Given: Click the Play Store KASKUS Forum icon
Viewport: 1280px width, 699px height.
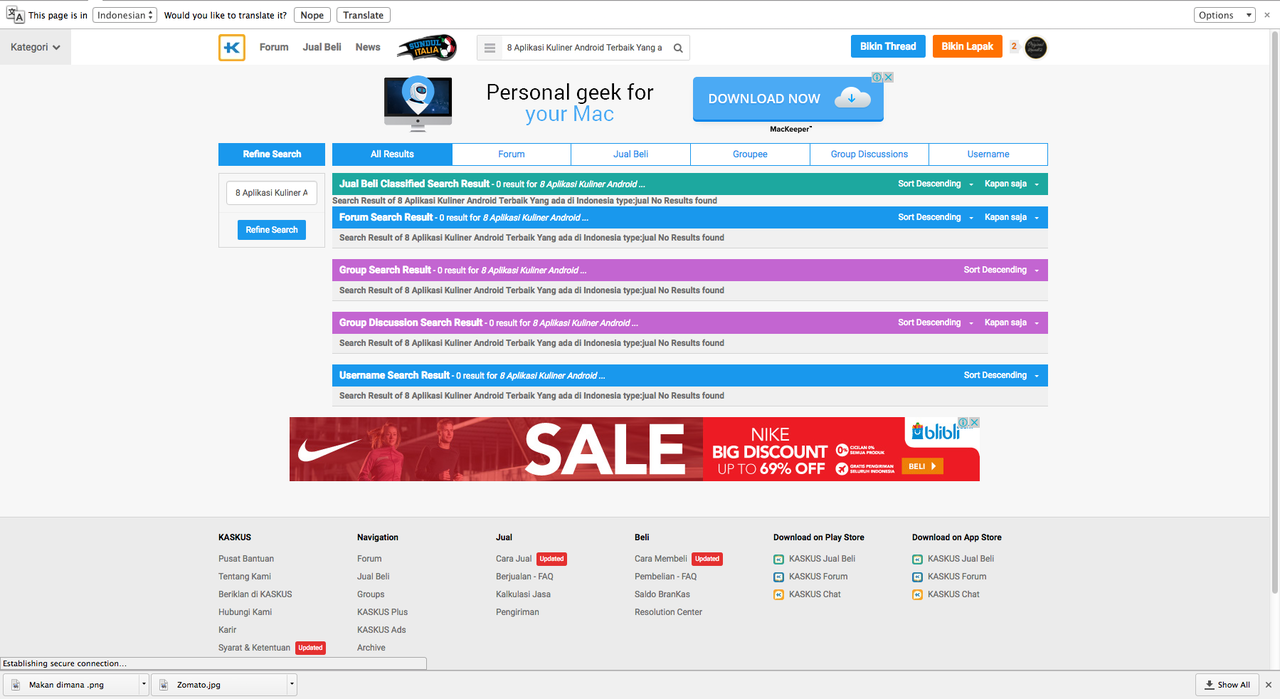Looking at the screenshot, I should point(779,577).
